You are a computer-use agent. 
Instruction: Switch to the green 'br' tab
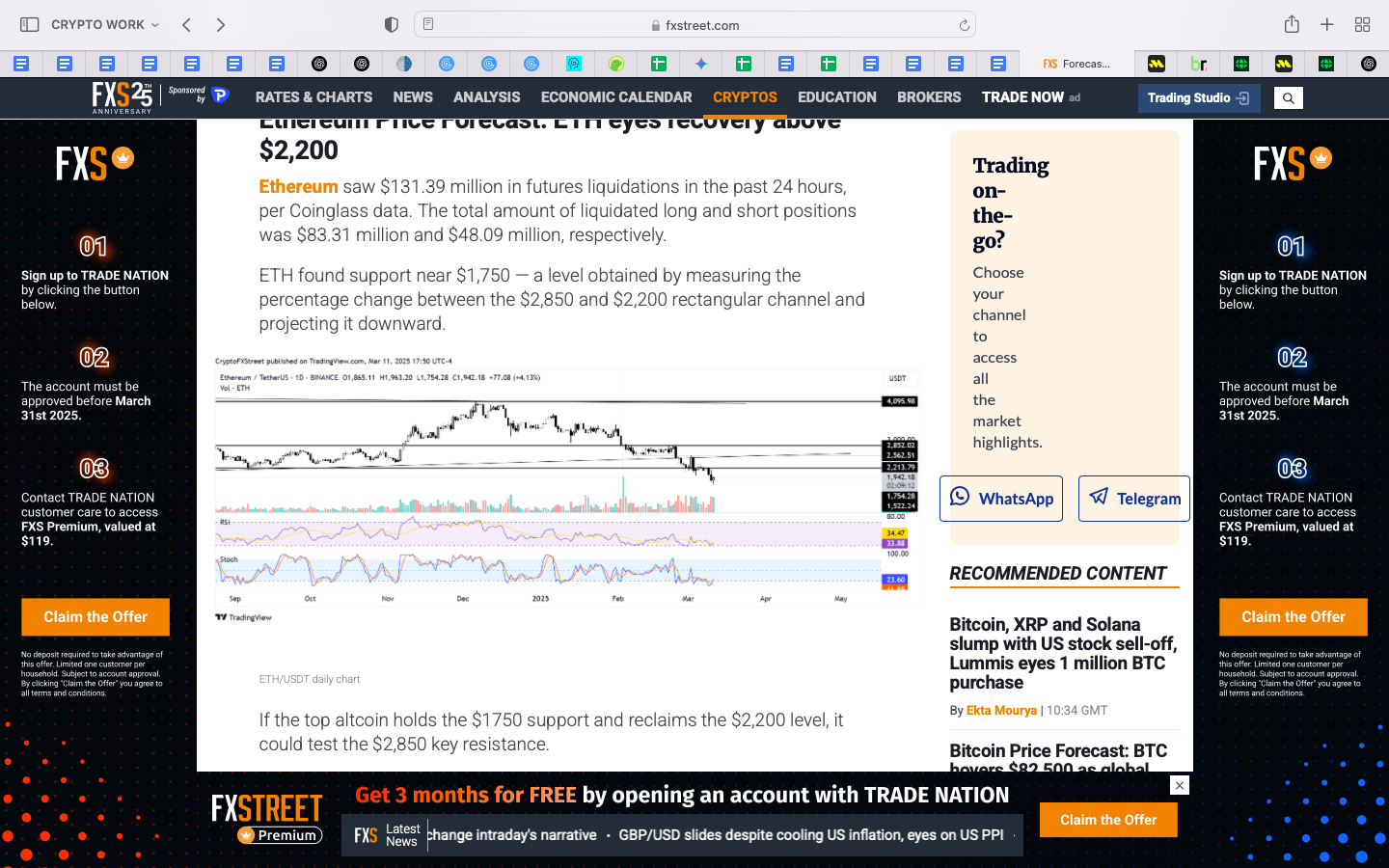tap(1199, 64)
